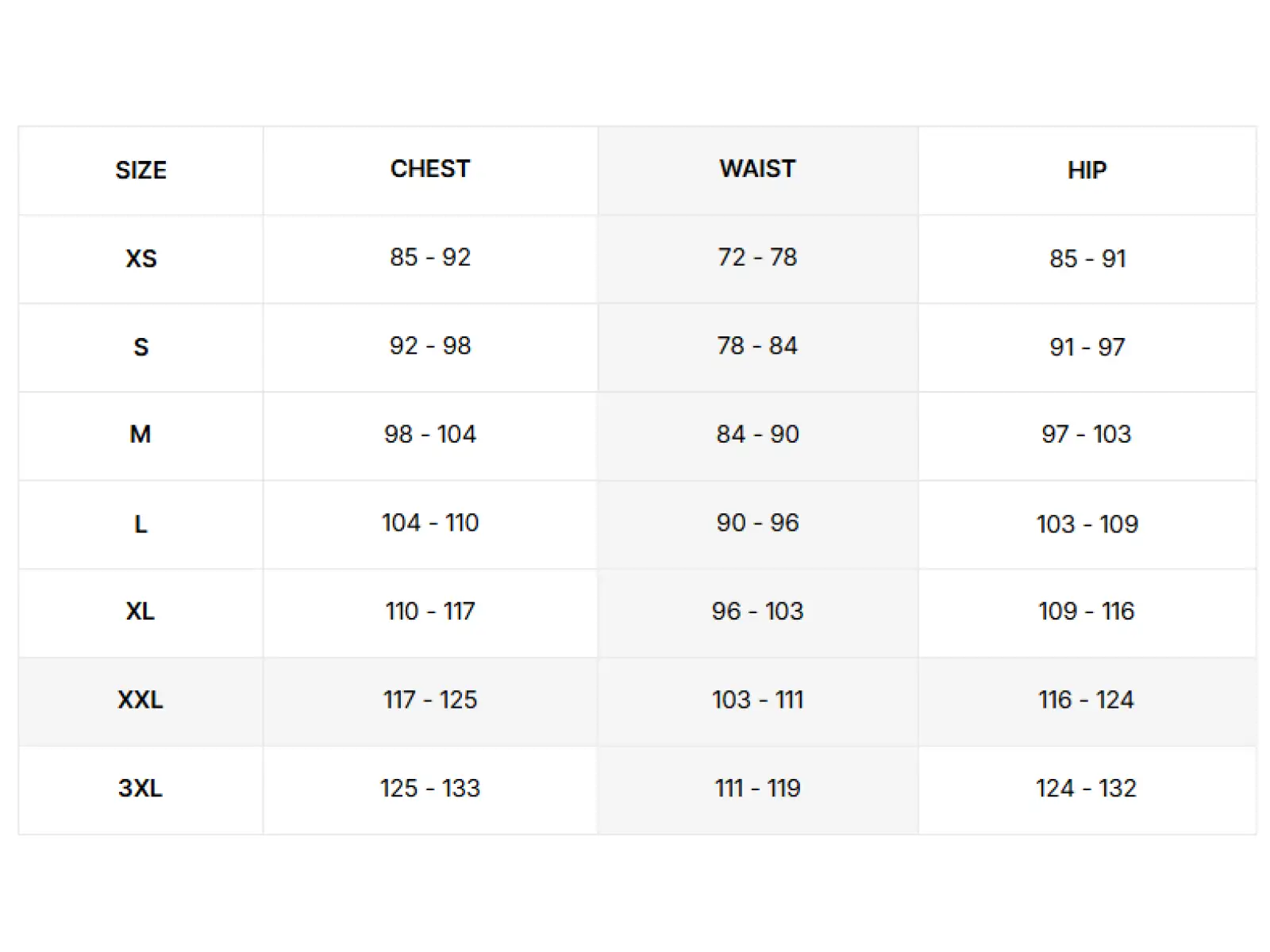This screenshot has width=1270, height=952.
Task: Select hip value 85 - 91
Action: pyautogui.click(x=1087, y=259)
